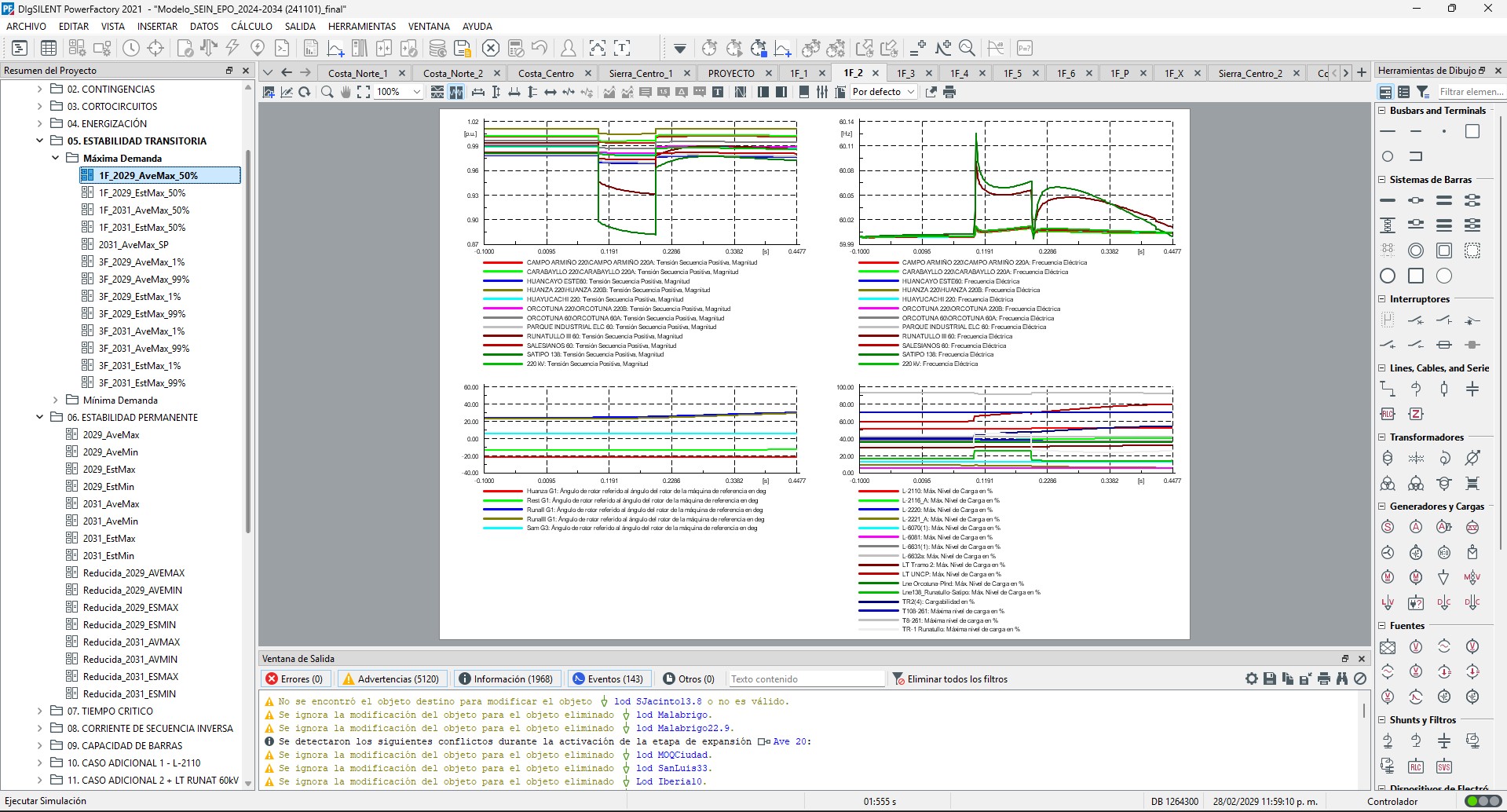Click the output window settings gear
The width and height of the screenshot is (1507, 812).
coord(1251,678)
